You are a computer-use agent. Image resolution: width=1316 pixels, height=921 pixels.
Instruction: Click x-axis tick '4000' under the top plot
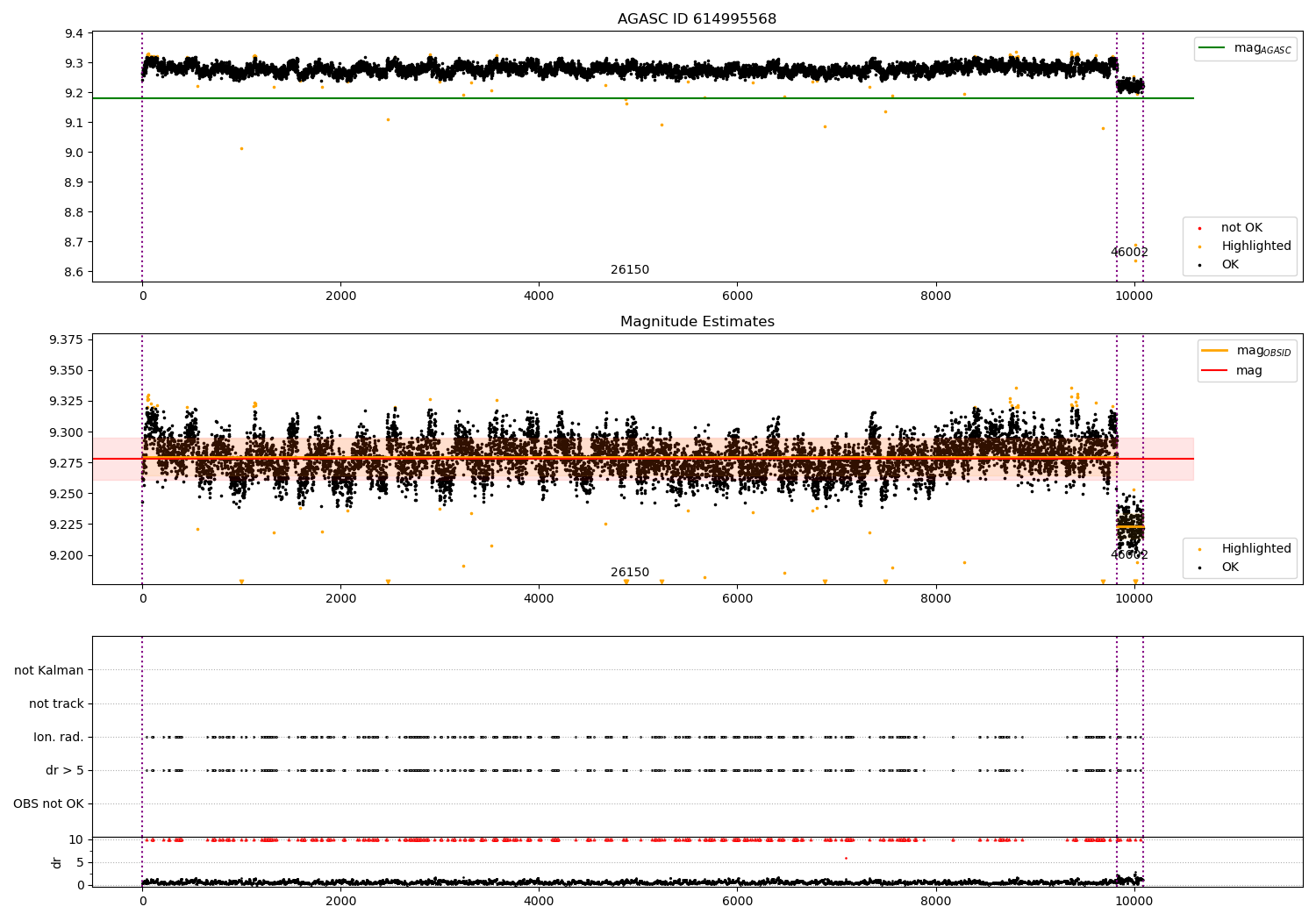pos(539,296)
